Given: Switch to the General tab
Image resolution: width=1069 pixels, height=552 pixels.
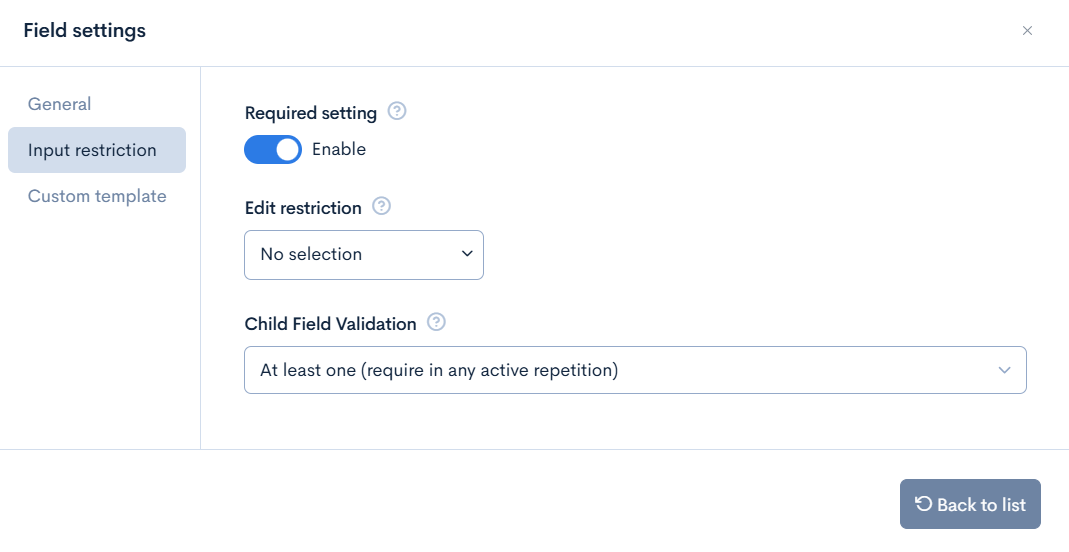Looking at the screenshot, I should pyautogui.click(x=59, y=104).
